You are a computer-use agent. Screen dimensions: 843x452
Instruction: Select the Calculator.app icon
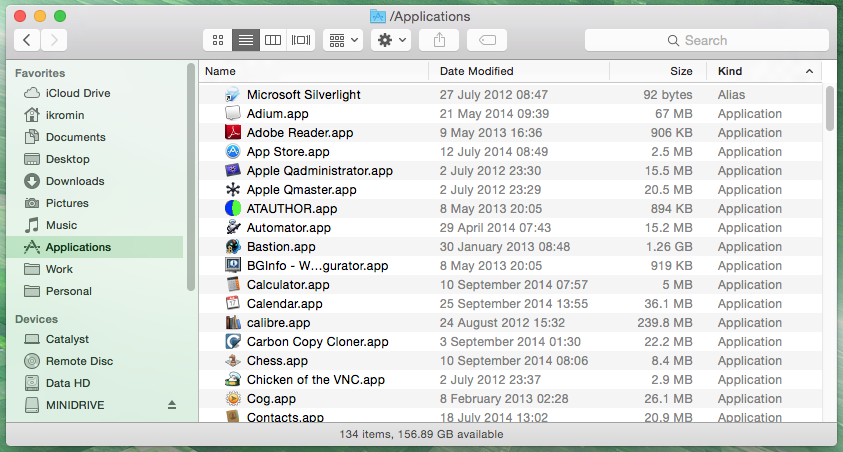[233, 284]
